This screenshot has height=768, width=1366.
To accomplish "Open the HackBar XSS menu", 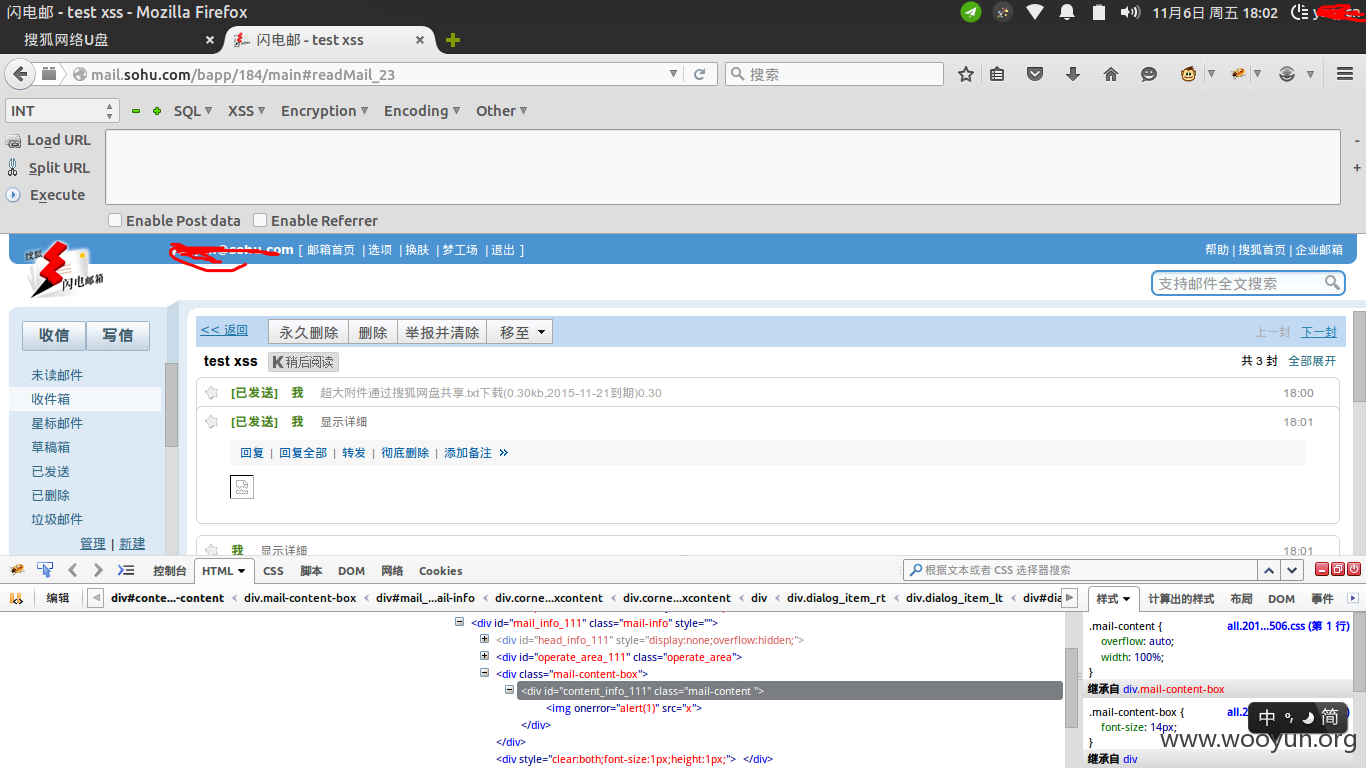I will 247,111.
